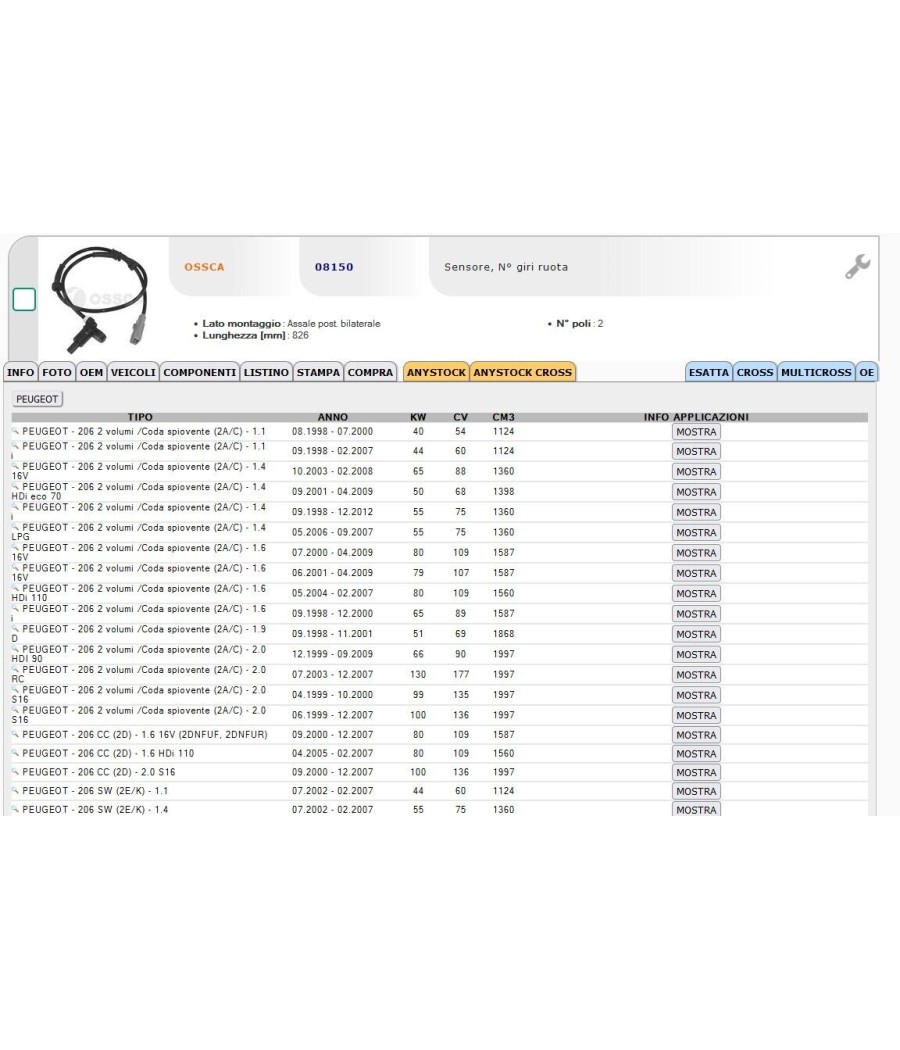Click MOSTRA for 1.6 16V 79 KW row

696,573
